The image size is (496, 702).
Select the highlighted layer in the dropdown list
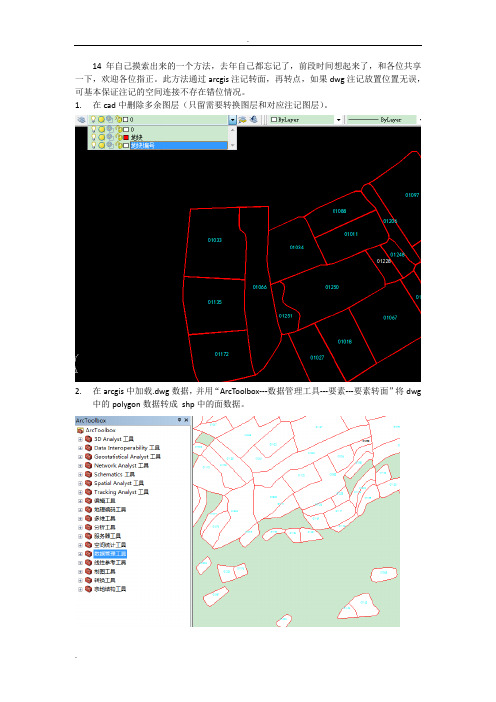179,146
